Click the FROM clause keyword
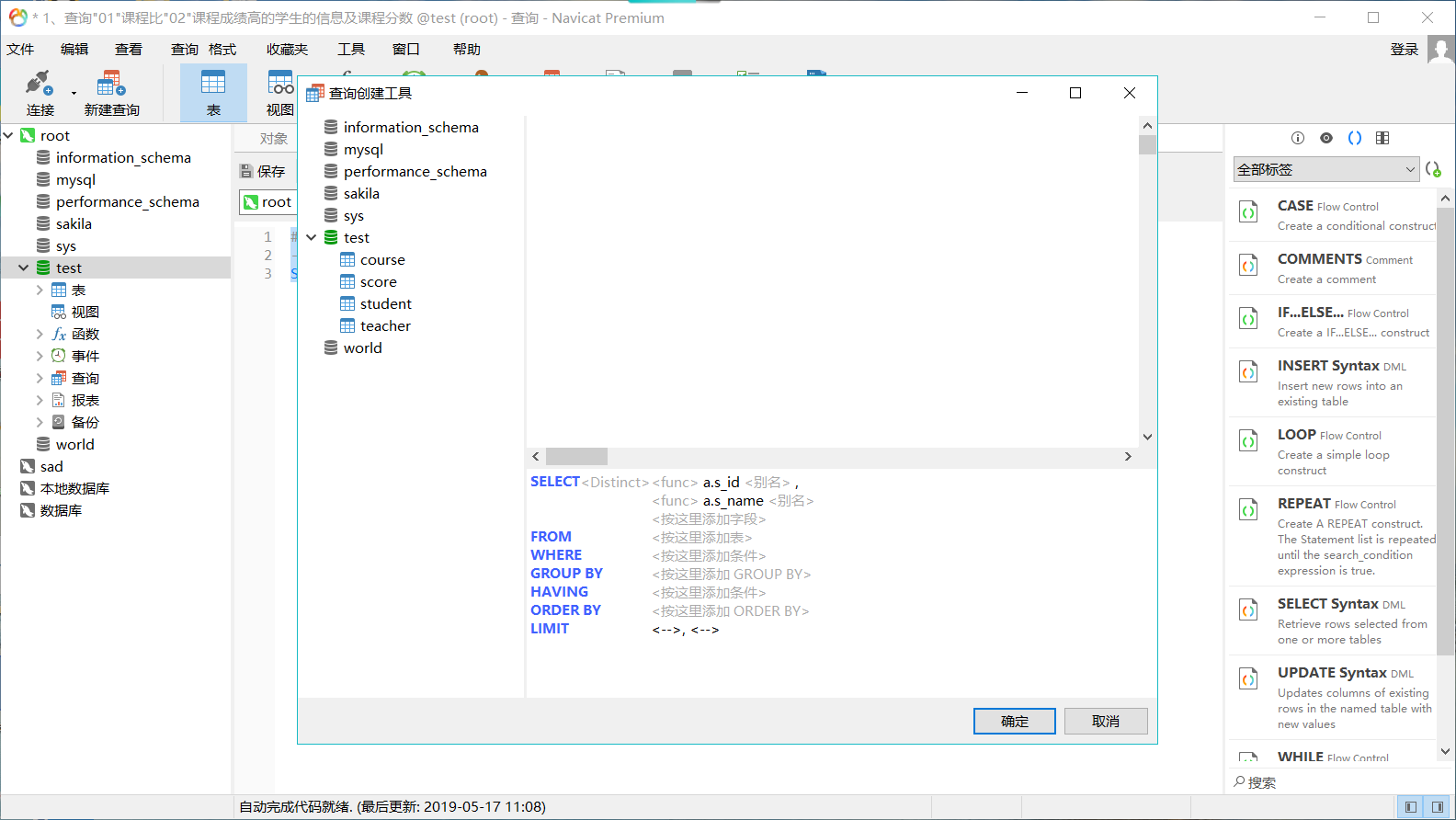Image resolution: width=1456 pixels, height=820 pixels. point(551,537)
